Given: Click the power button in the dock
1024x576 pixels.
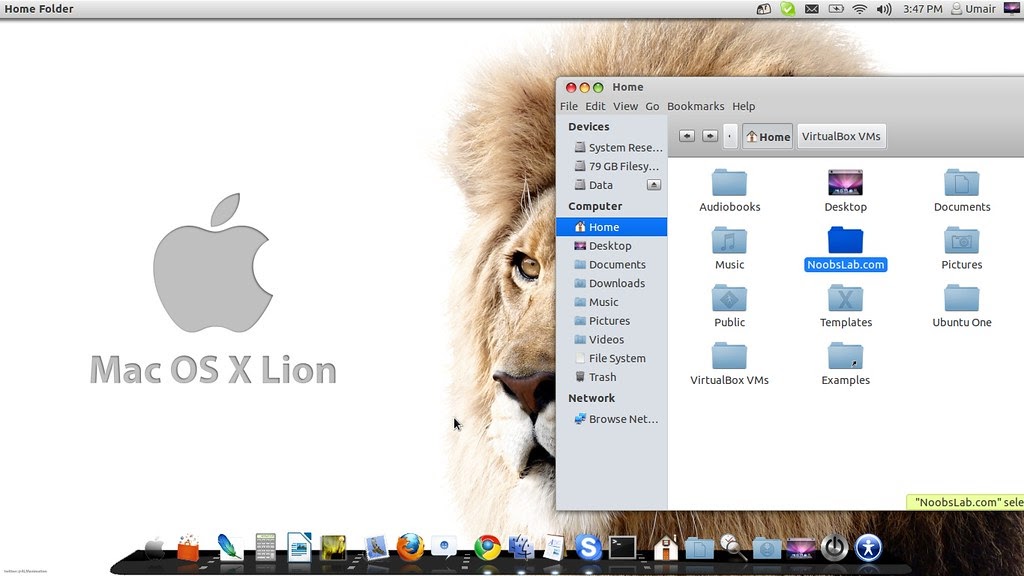Looking at the screenshot, I should pos(834,548).
